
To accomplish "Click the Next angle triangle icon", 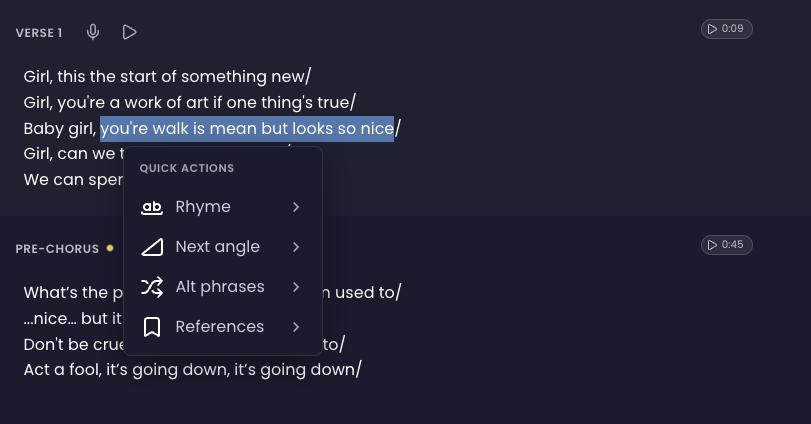I will click(152, 247).
